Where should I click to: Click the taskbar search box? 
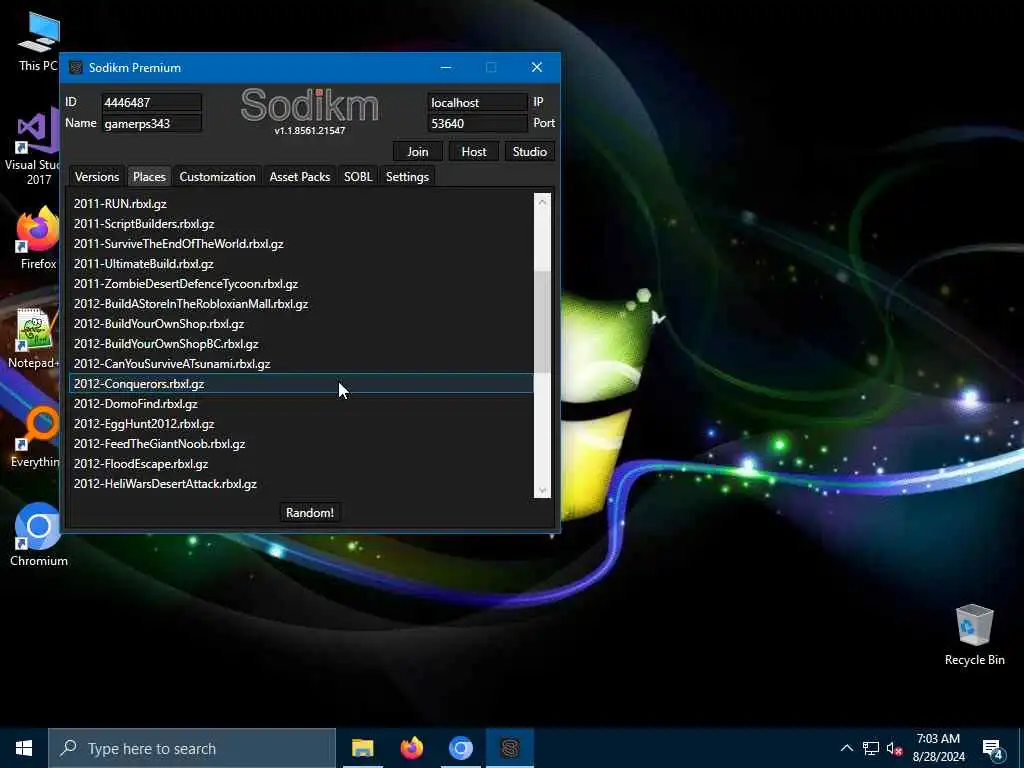pos(192,748)
